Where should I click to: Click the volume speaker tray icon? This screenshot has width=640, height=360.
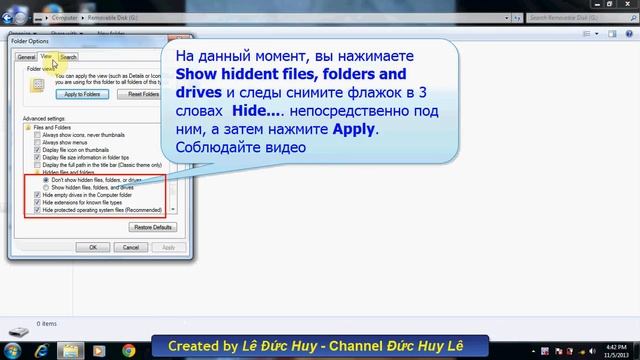(593, 351)
